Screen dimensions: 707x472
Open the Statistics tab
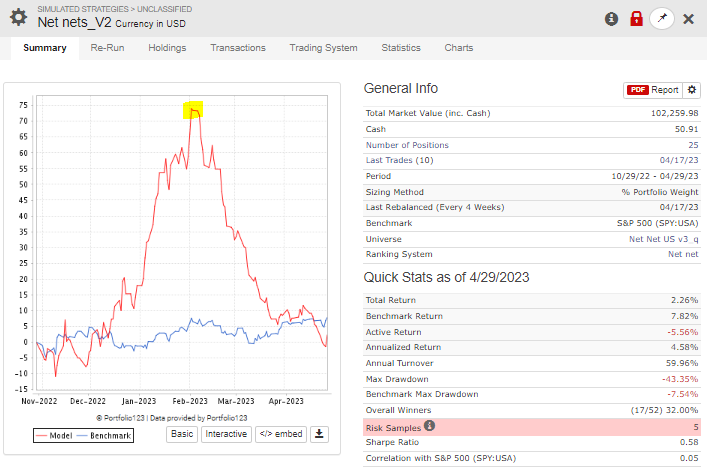coord(401,48)
